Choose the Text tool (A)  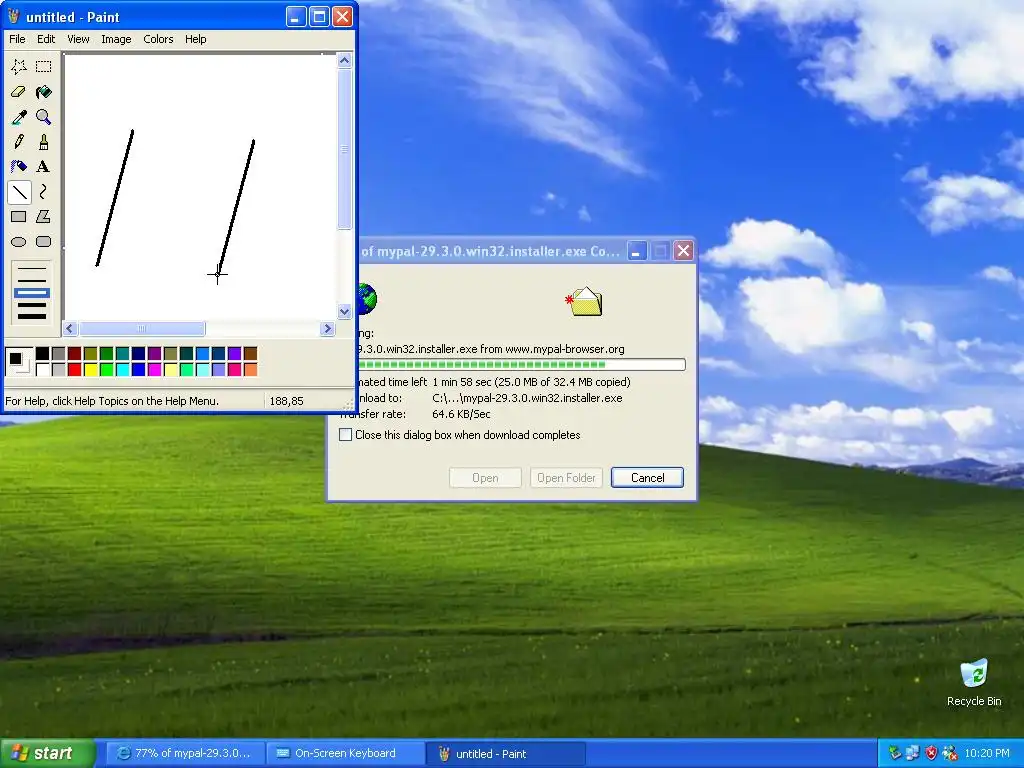pyautogui.click(x=44, y=167)
